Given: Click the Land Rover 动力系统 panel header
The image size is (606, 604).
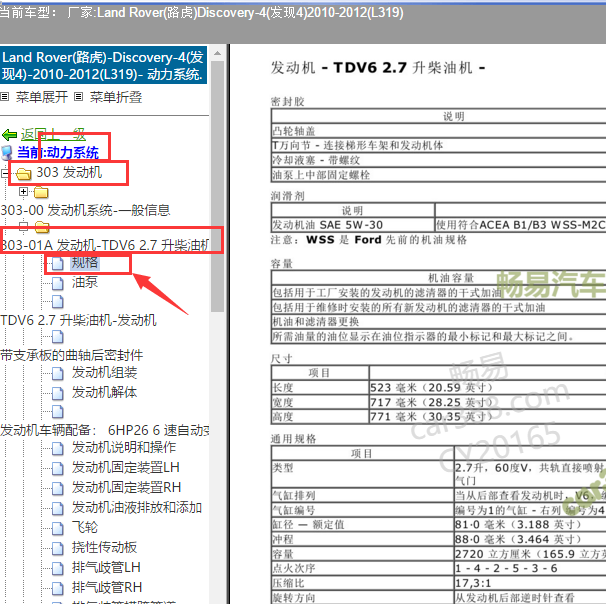Looking at the screenshot, I should click(104, 65).
